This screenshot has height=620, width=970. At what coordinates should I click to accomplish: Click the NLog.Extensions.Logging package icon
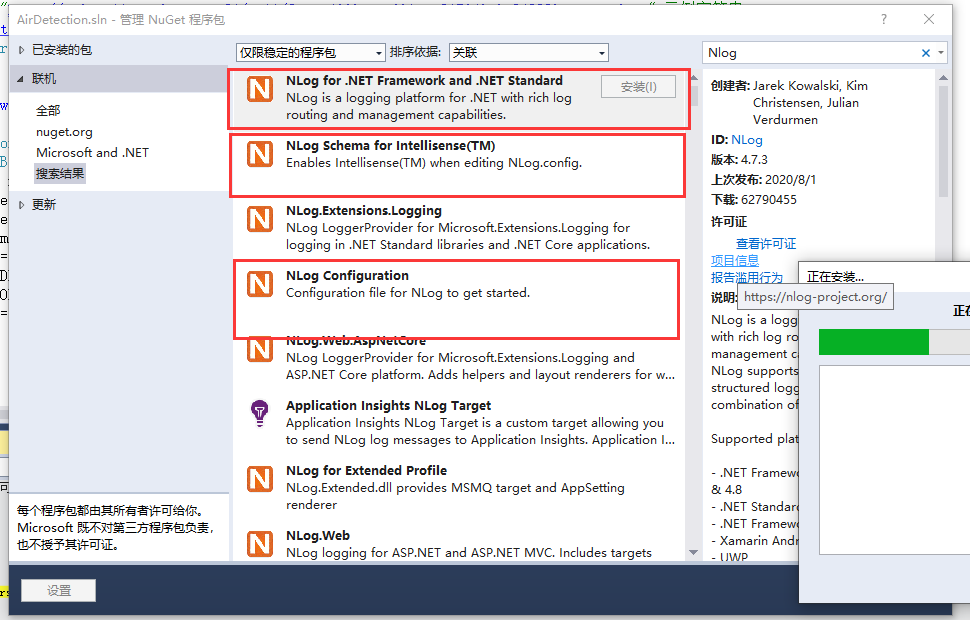260,218
